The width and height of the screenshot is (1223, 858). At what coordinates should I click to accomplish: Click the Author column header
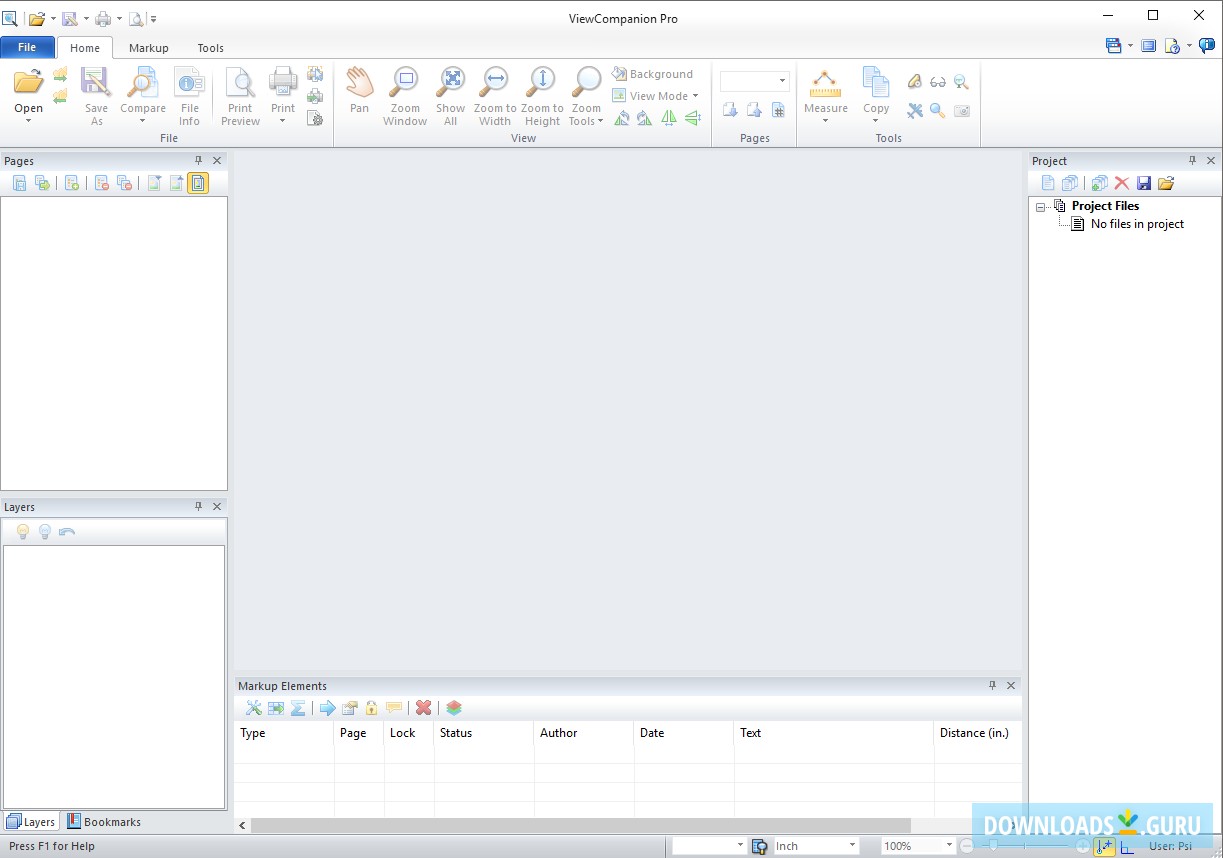[584, 733]
